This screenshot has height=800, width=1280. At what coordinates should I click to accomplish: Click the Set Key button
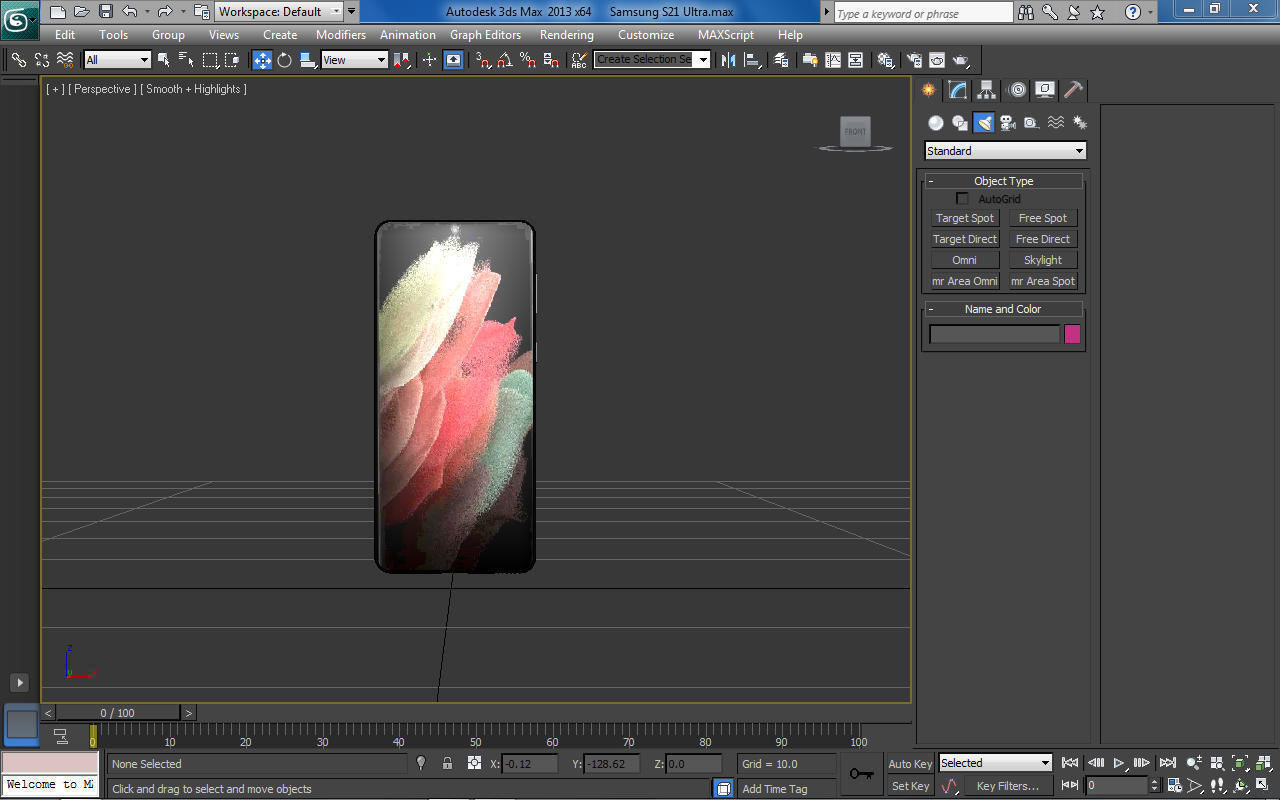pos(910,786)
